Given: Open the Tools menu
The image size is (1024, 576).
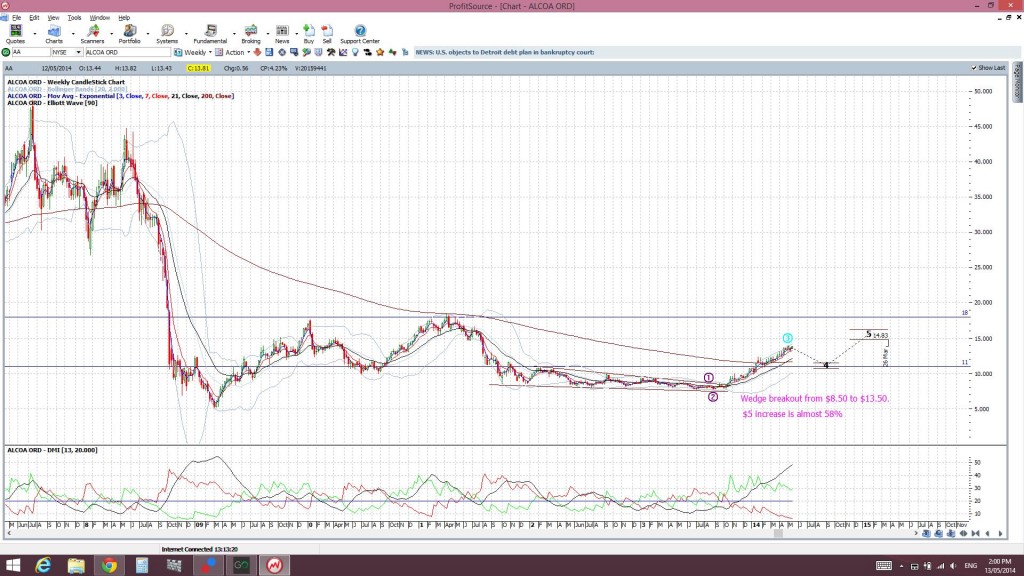Looking at the screenshot, I should 74,18.
